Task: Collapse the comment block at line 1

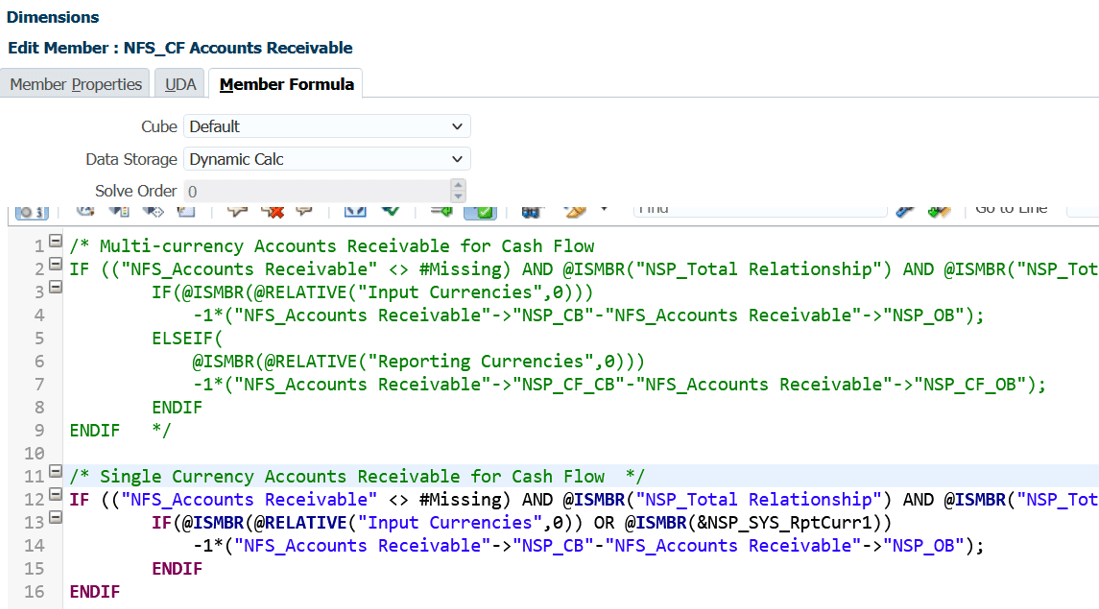Action: click(x=55, y=241)
